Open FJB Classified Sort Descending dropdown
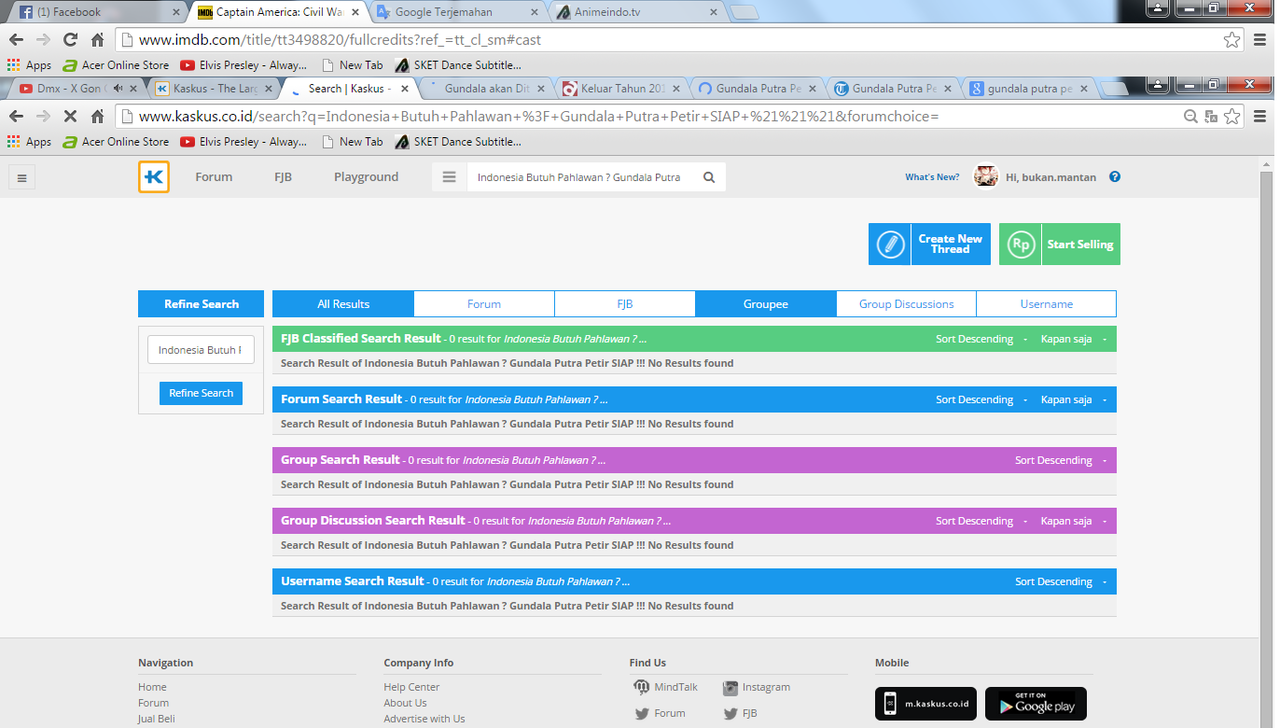This screenshot has width=1280, height=728. tap(979, 339)
